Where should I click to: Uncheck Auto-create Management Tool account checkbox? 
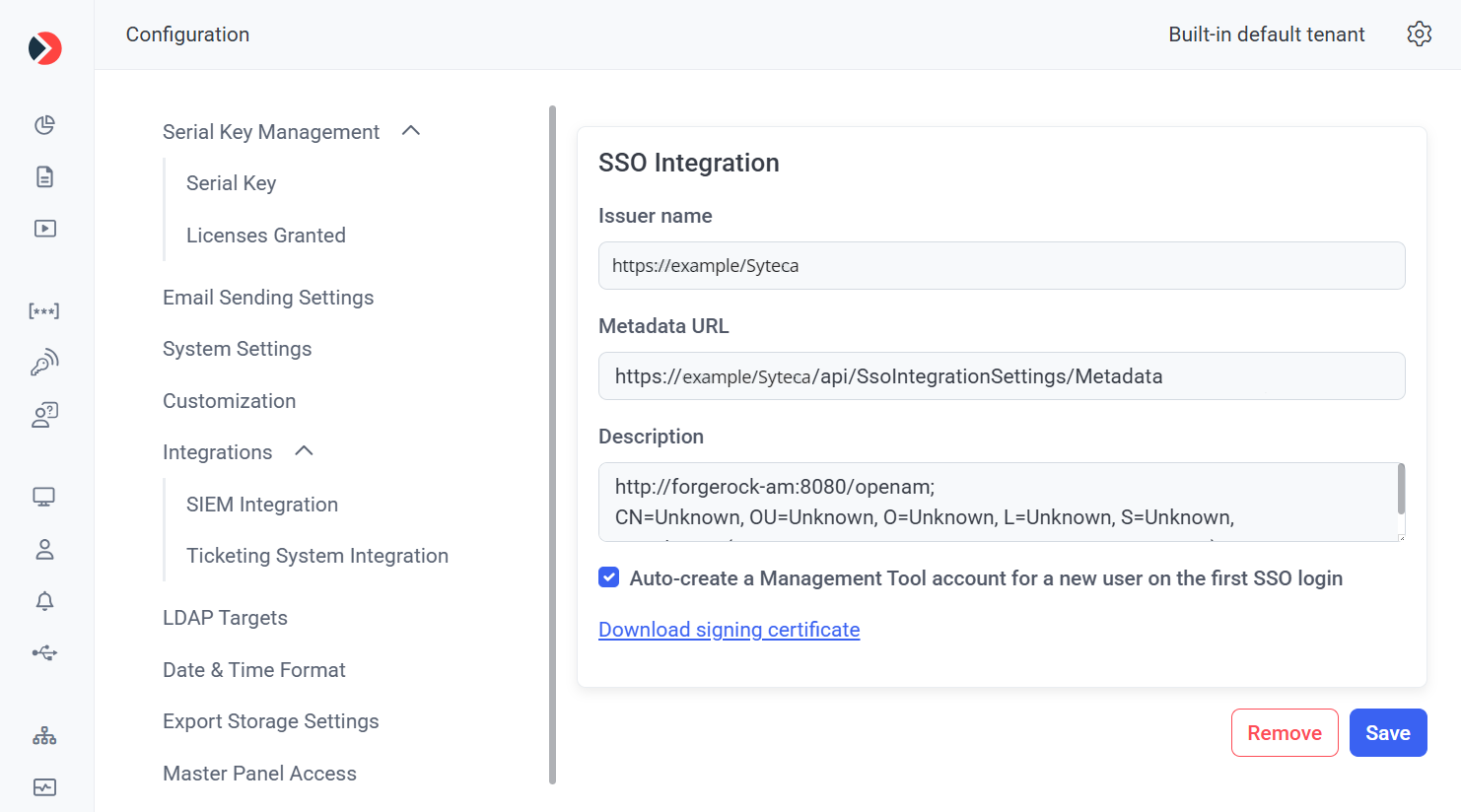(x=609, y=577)
